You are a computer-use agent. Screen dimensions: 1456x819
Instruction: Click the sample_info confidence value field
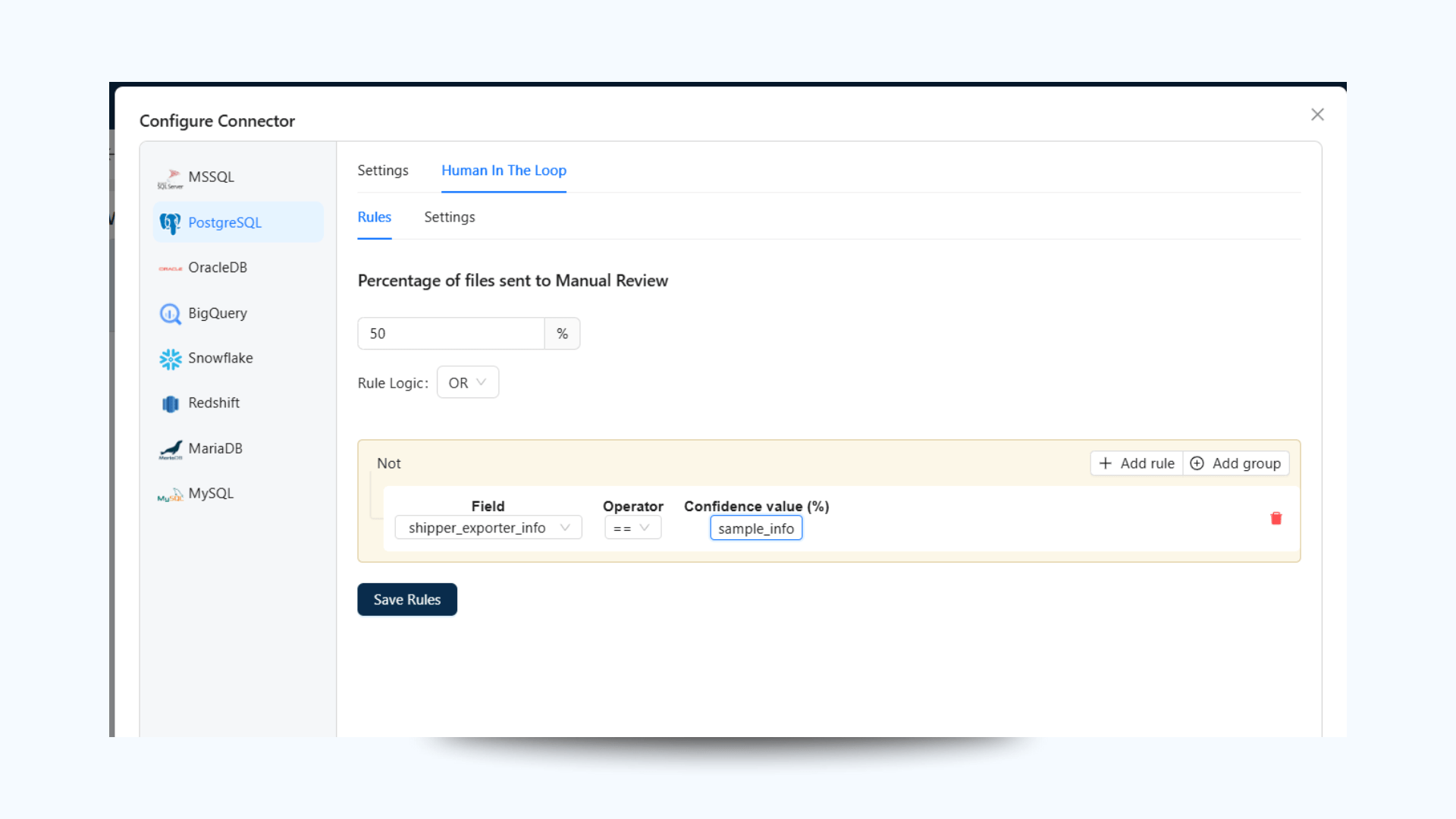click(755, 528)
